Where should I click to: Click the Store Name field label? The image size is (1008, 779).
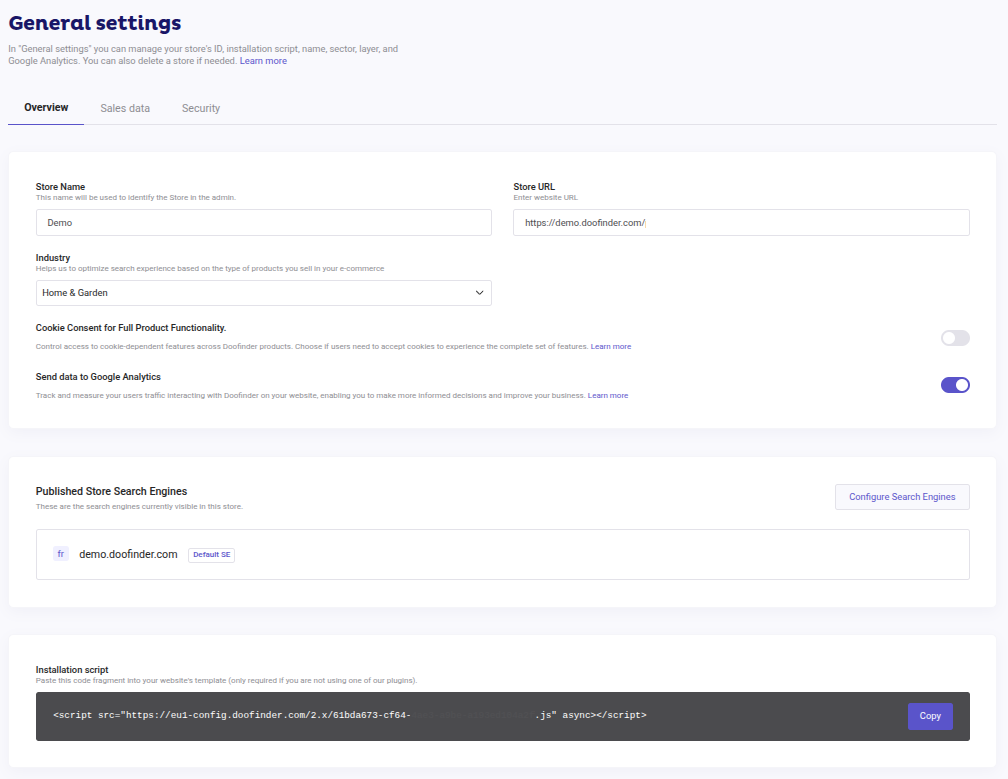tap(60, 187)
